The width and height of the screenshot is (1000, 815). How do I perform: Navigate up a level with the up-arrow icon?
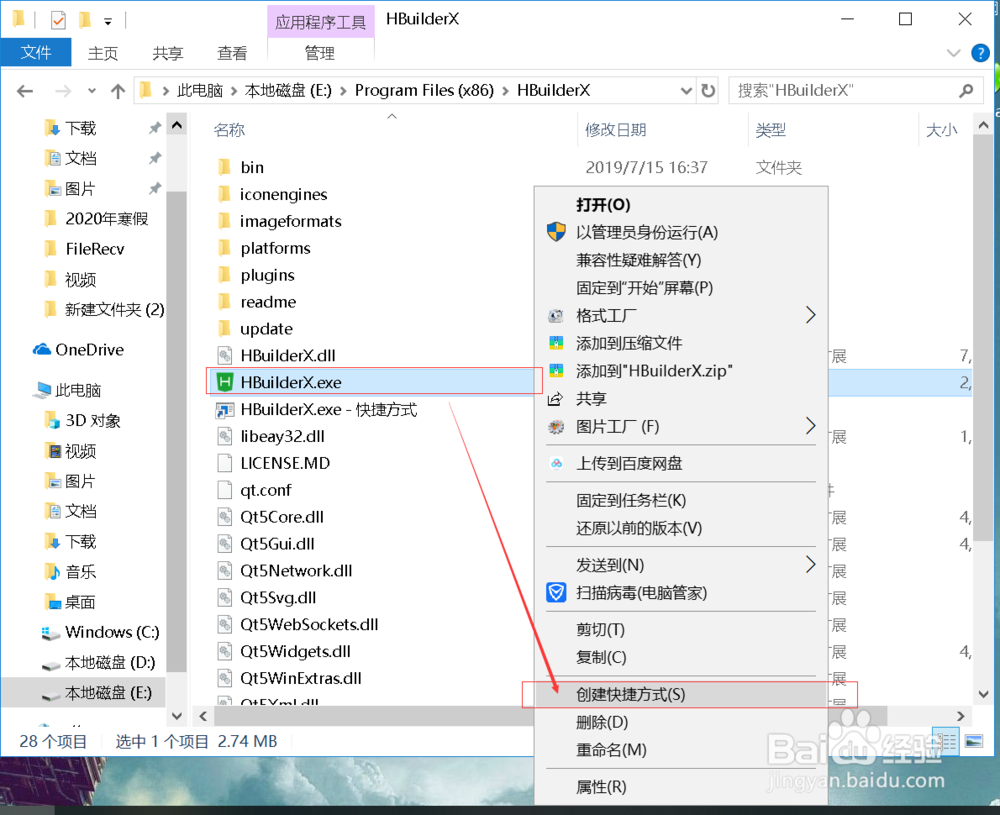click(117, 90)
